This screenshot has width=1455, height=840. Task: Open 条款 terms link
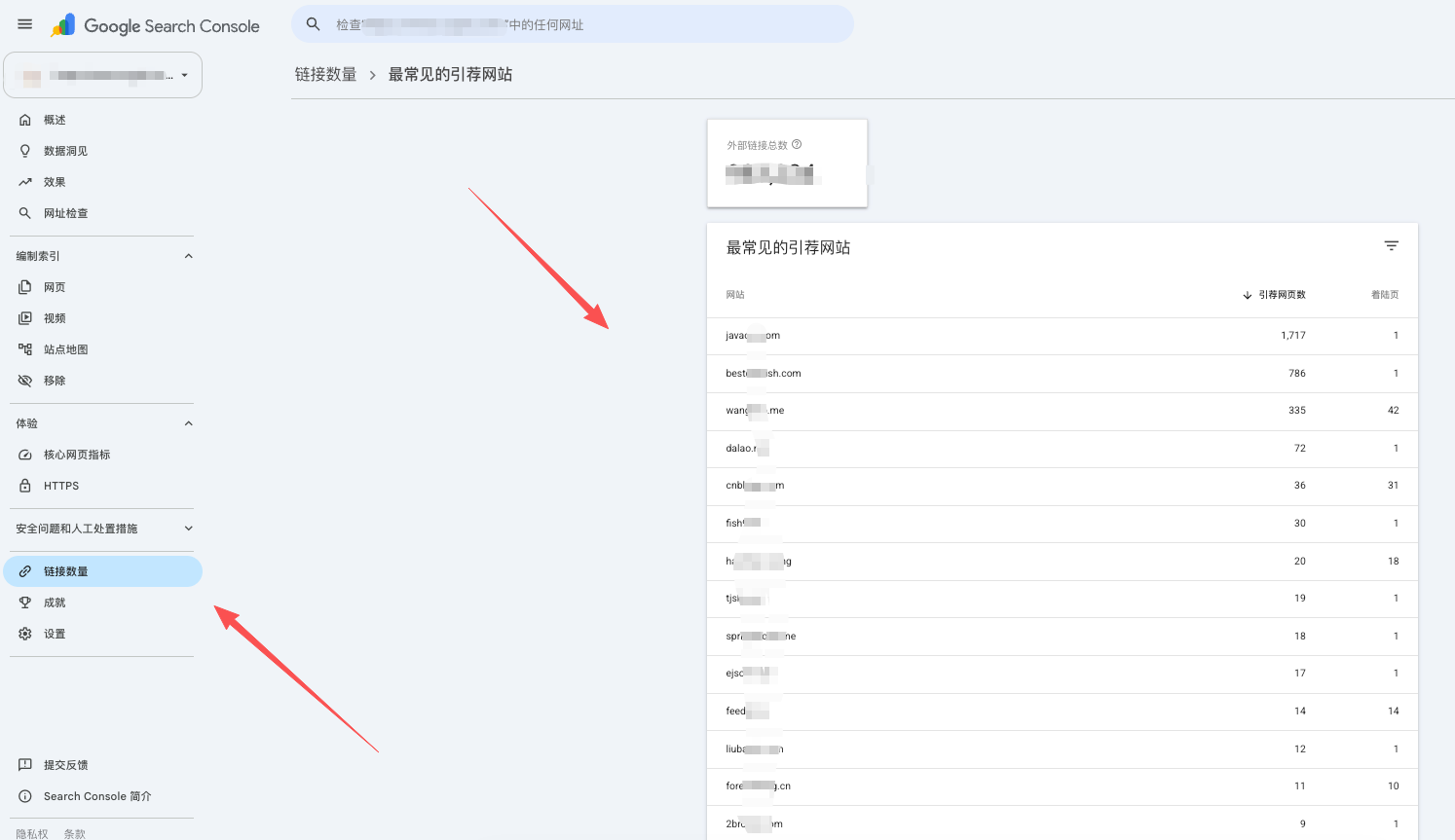coord(75,834)
